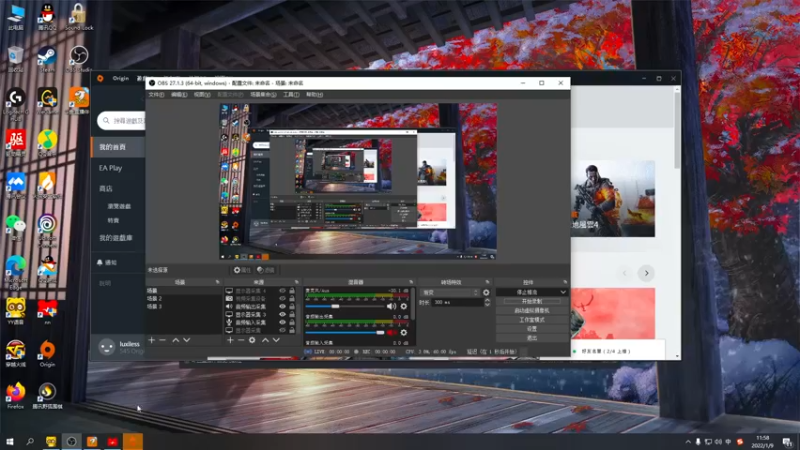Screen dimensions: 800x450
Task: Toggle visibility of fourth source row
Action: (x=282, y=314)
